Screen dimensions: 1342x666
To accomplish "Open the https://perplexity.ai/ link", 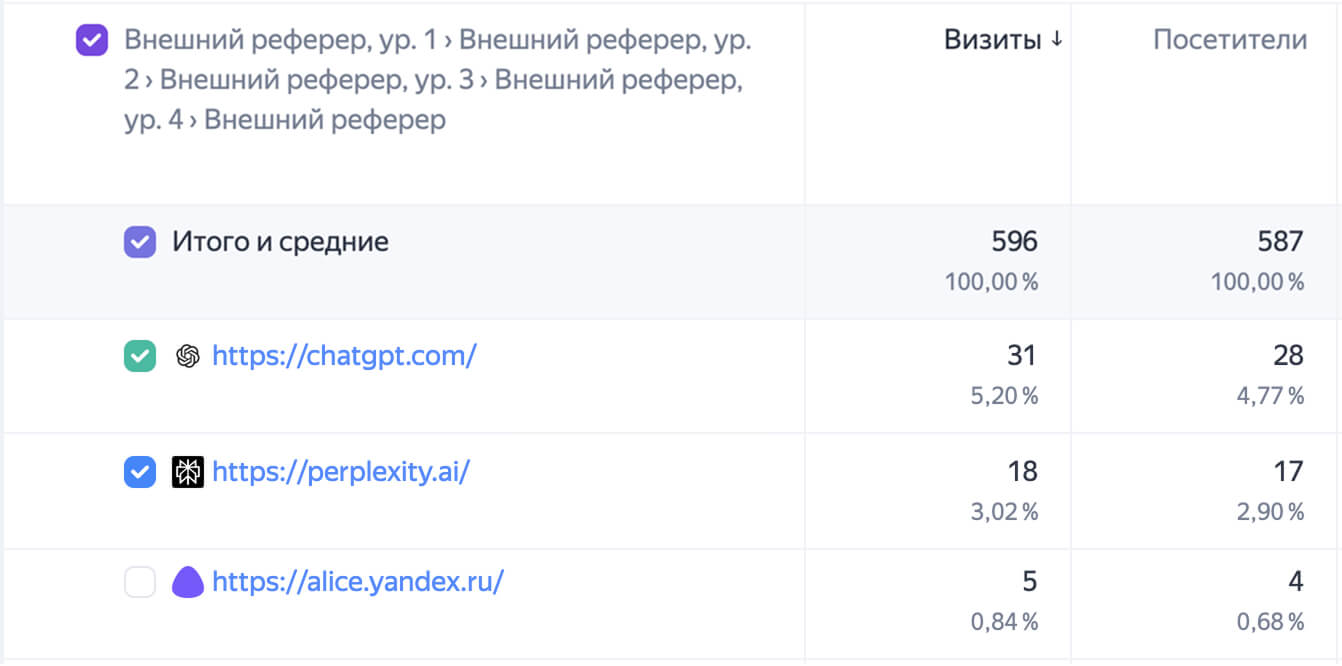I will [x=340, y=471].
